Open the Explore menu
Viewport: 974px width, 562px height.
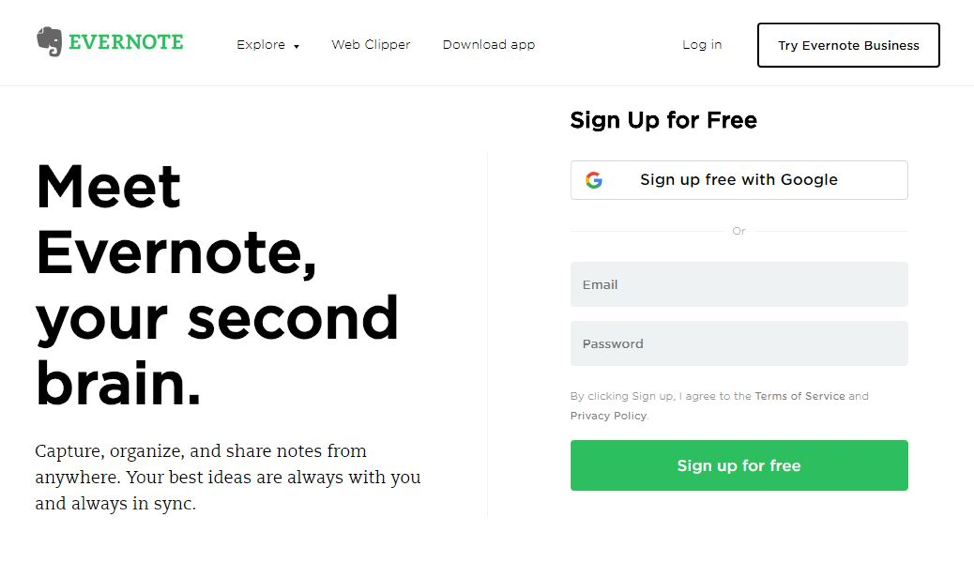(x=268, y=45)
